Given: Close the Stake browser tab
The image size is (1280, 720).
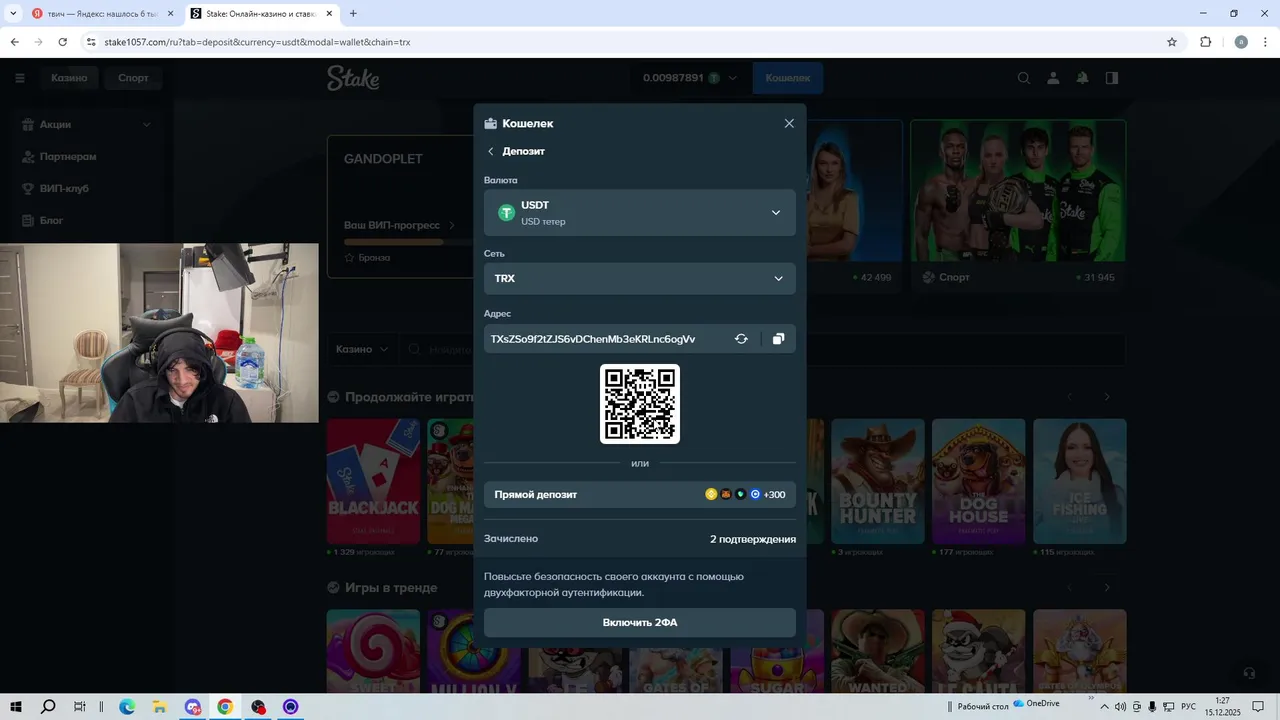Looking at the screenshot, I should click(x=328, y=14).
